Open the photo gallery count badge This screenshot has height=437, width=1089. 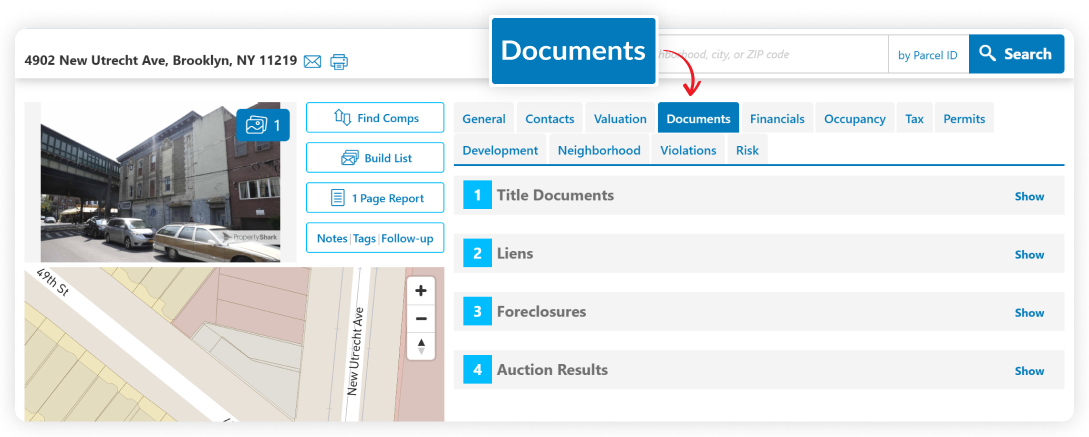tap(263, 125)
